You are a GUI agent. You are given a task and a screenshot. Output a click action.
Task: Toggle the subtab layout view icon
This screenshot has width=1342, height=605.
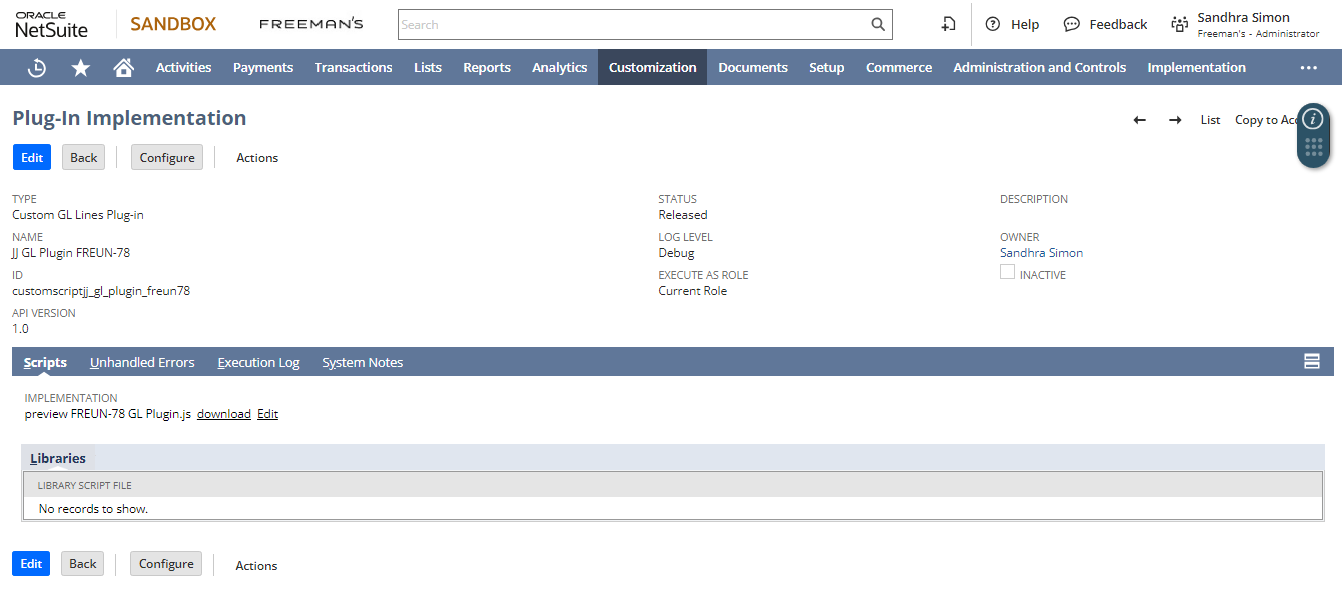coord(1312,362)
